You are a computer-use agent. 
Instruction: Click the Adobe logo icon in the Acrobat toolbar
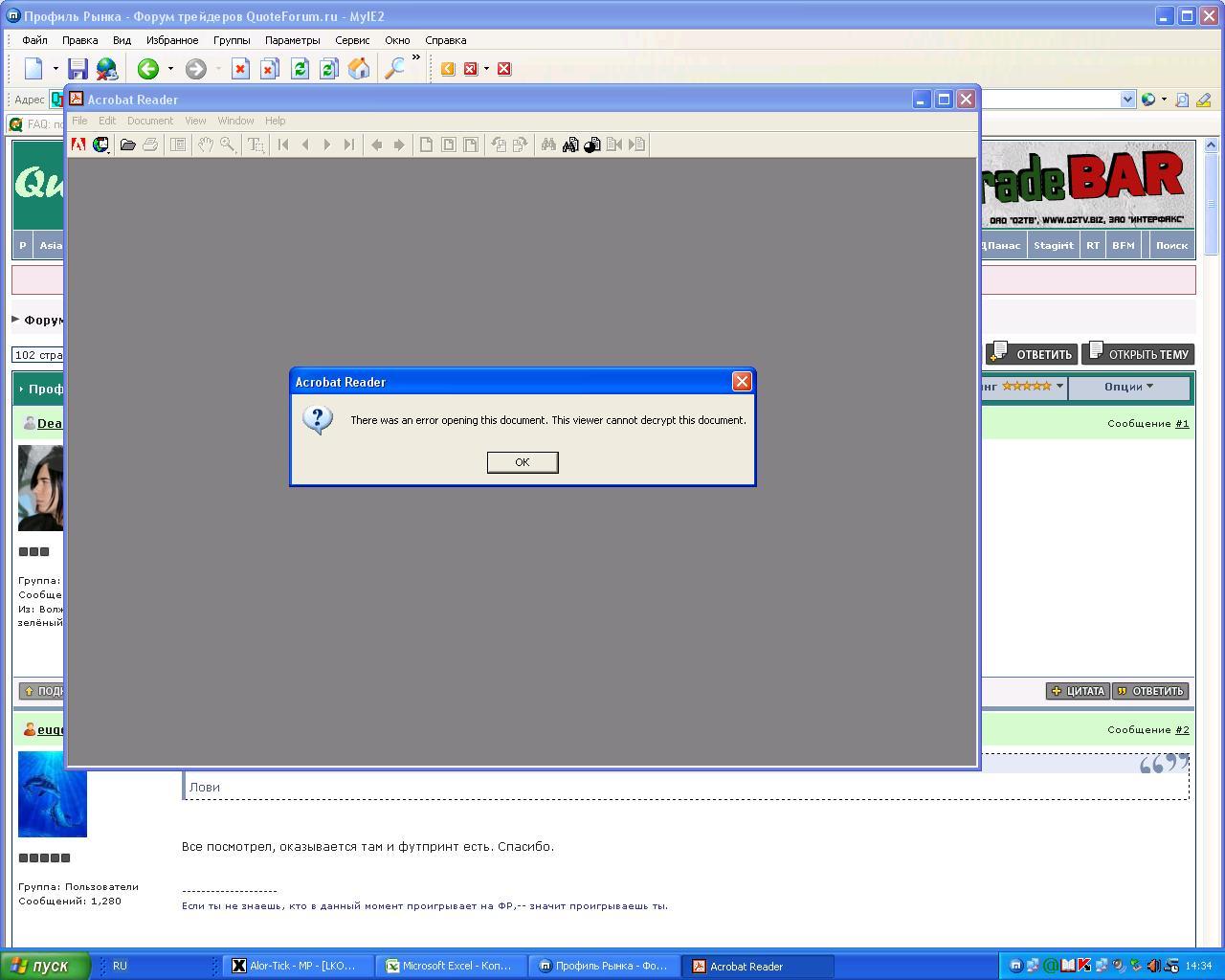tap(78, 145)
